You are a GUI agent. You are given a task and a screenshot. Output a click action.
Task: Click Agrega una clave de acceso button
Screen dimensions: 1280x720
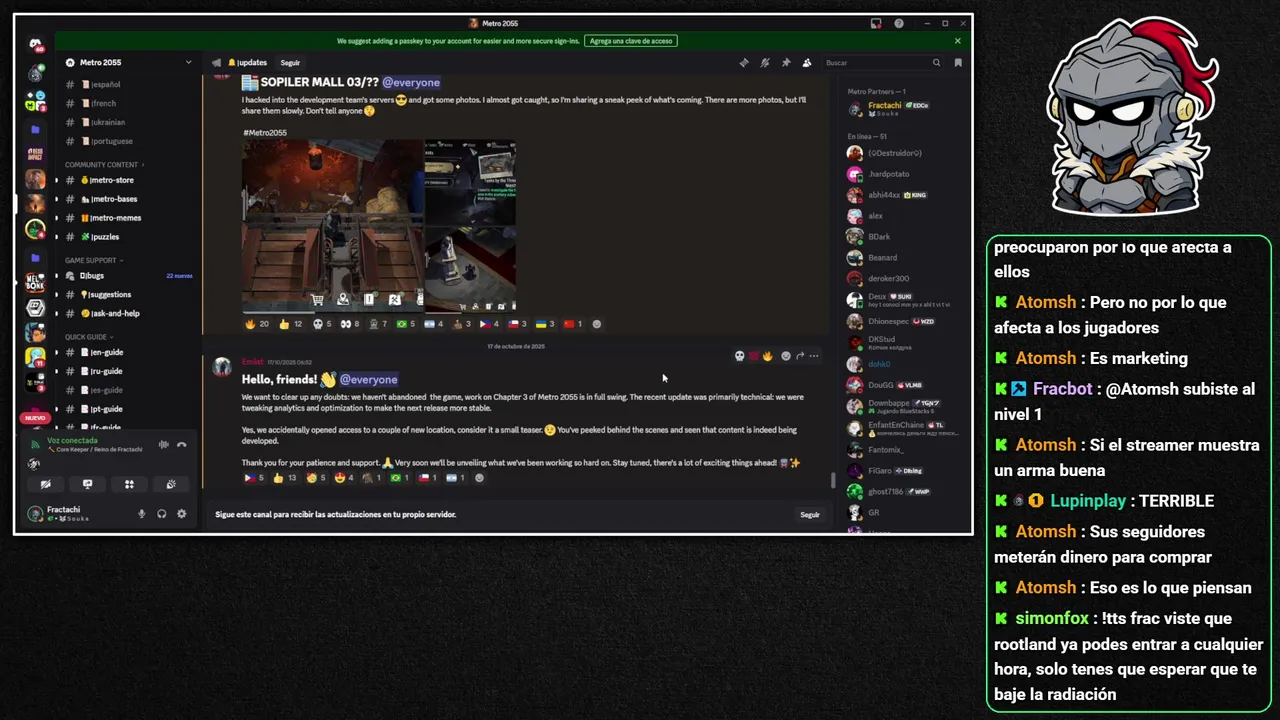click(x=631, y=41)
